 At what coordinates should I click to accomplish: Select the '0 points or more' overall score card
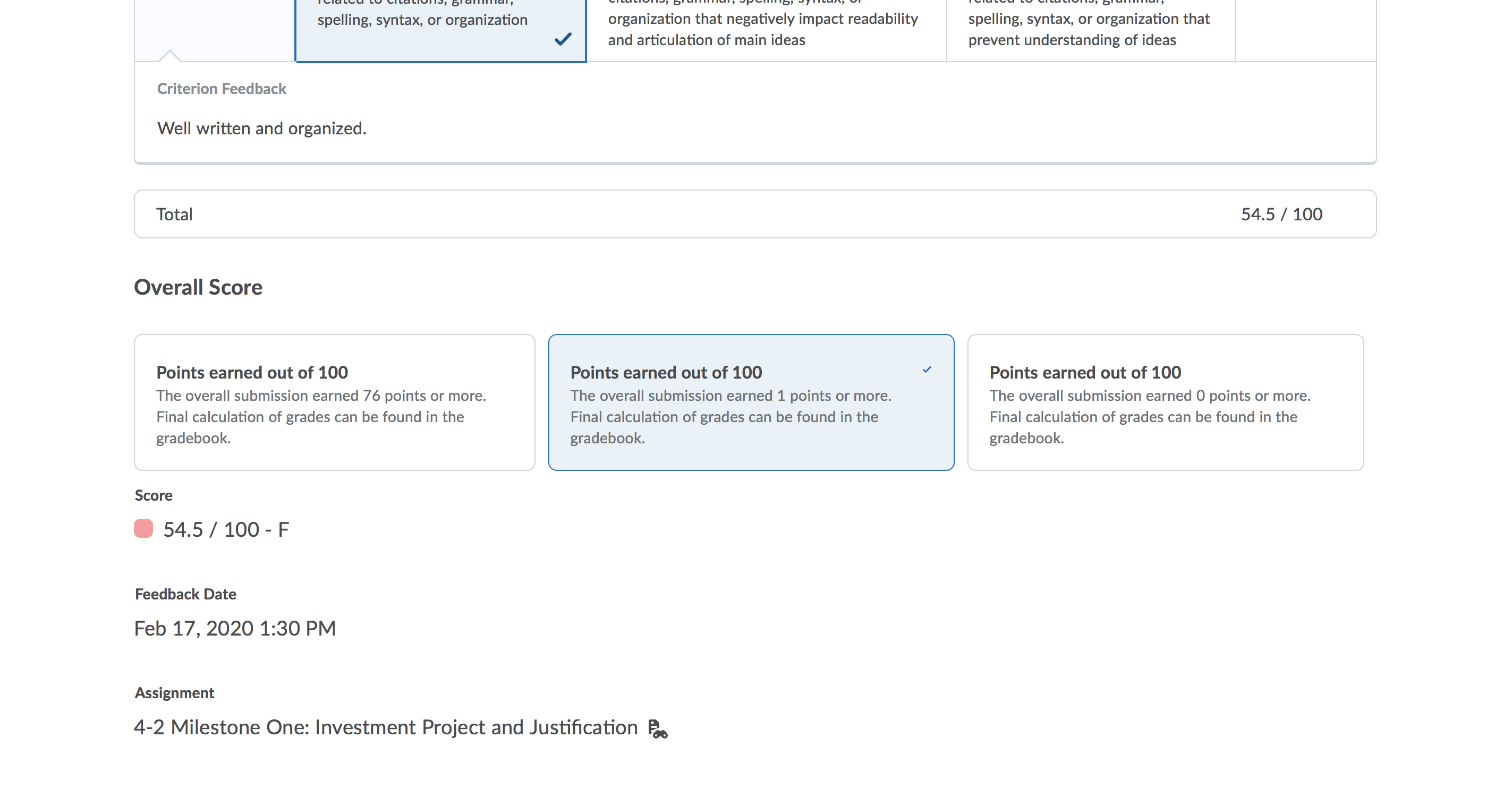pyautogui.click(x=1166, y=402)
